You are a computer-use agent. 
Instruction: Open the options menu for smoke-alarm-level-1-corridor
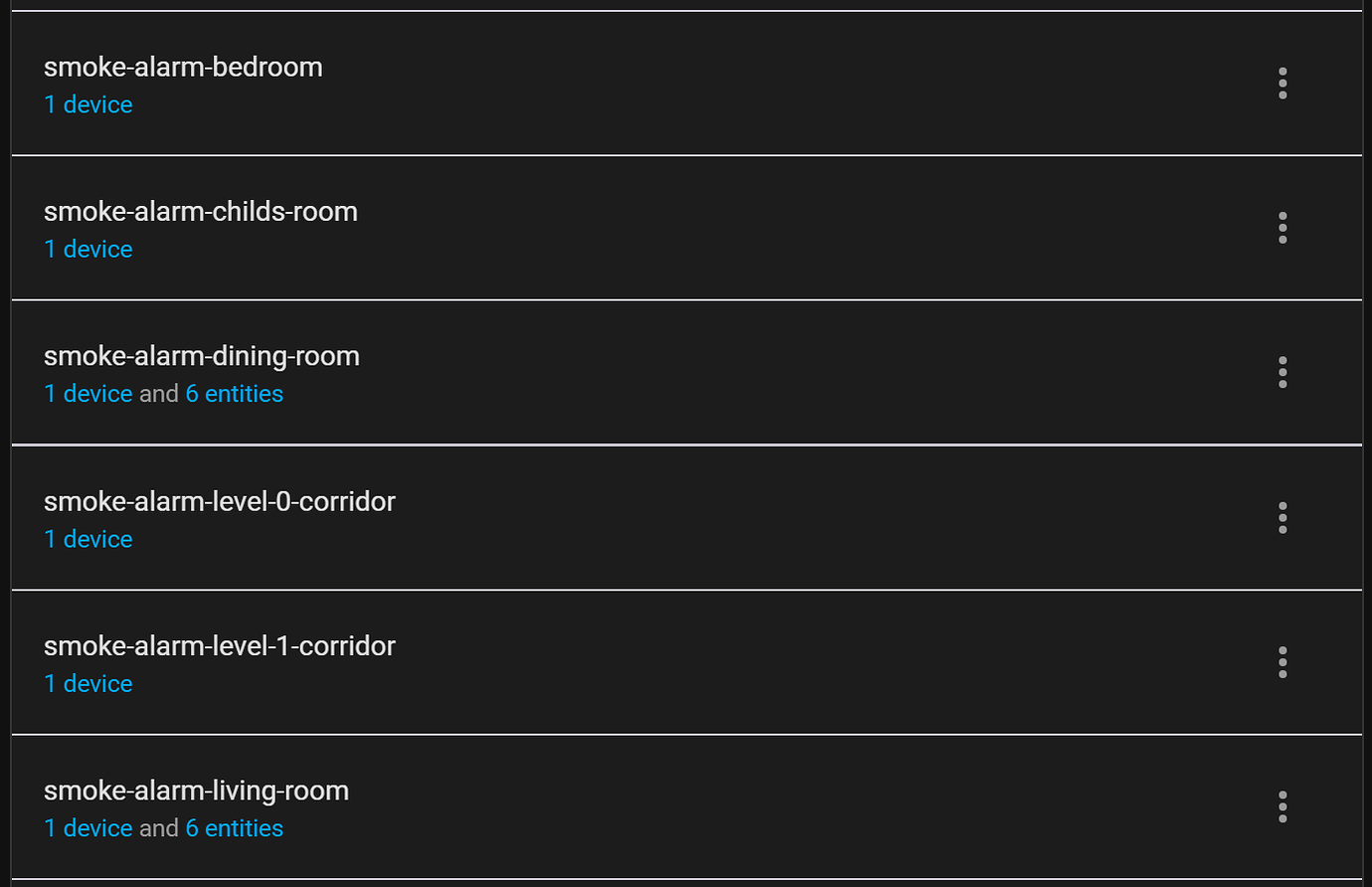1283,662
